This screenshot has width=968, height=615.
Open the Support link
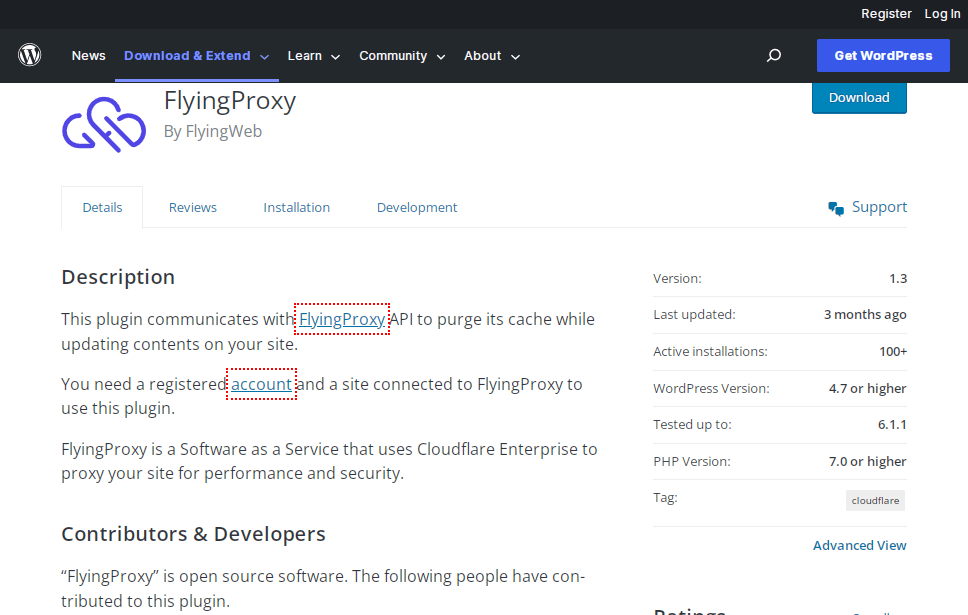tap(879, 207)
